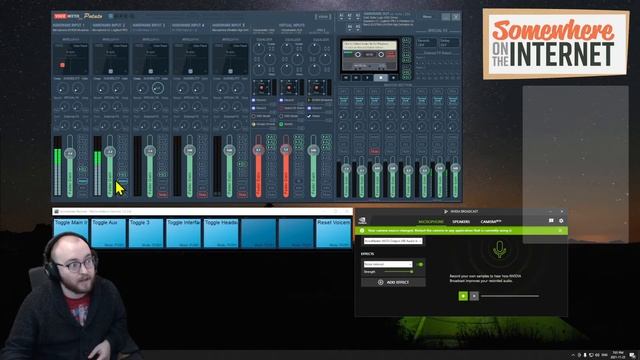
Task: Click the system clock in the taskbar
Action: coord(618,355)
